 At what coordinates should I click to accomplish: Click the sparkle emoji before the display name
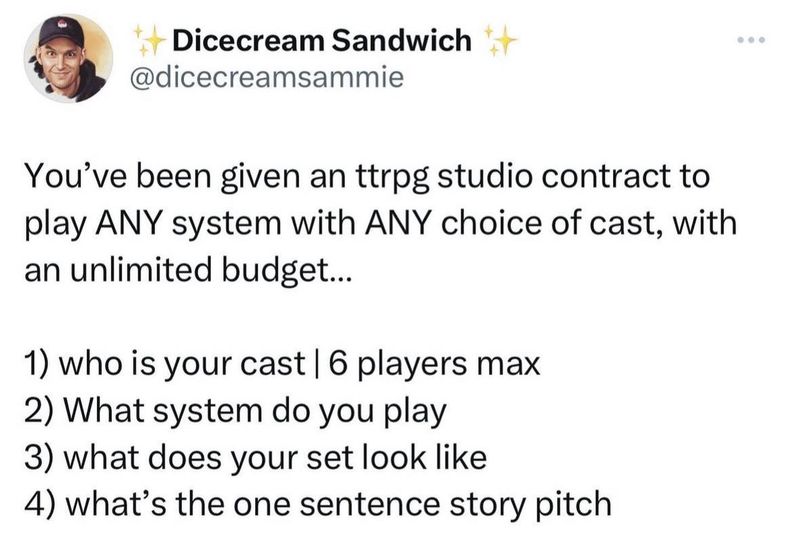[149, 40]
